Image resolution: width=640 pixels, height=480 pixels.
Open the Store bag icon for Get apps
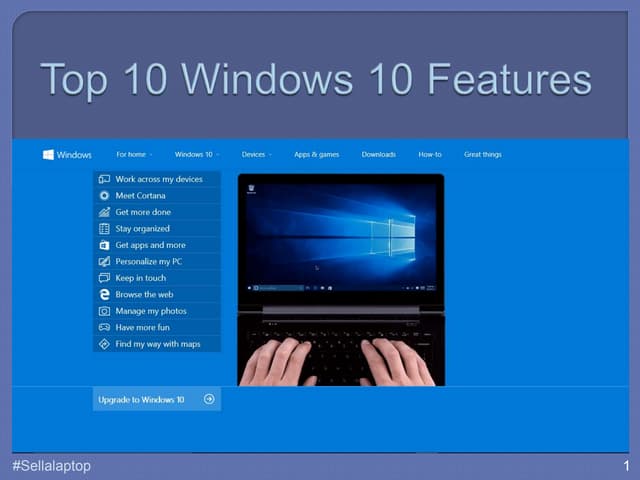[104, 245]
